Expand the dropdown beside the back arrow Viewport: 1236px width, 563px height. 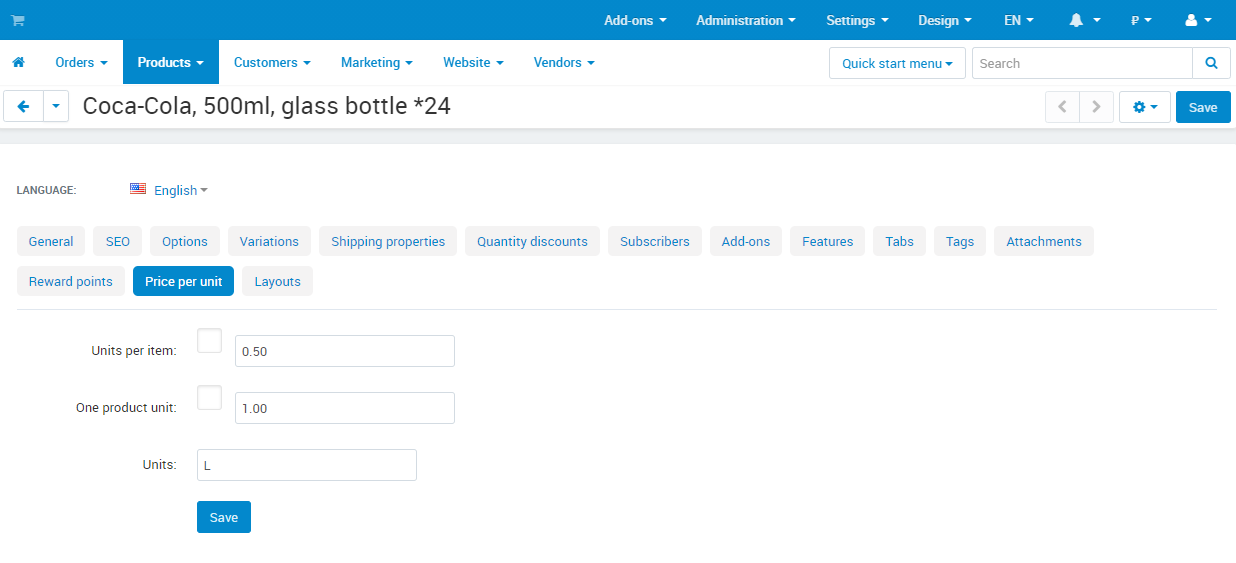(x=56, y=106)
